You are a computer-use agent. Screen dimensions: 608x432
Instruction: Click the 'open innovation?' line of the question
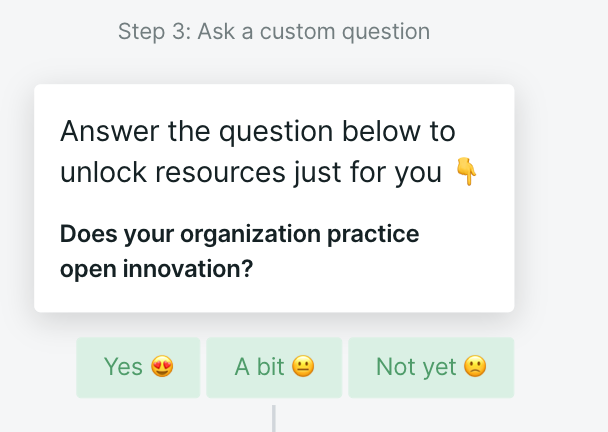pyautogui.click(x=156, y=269)
